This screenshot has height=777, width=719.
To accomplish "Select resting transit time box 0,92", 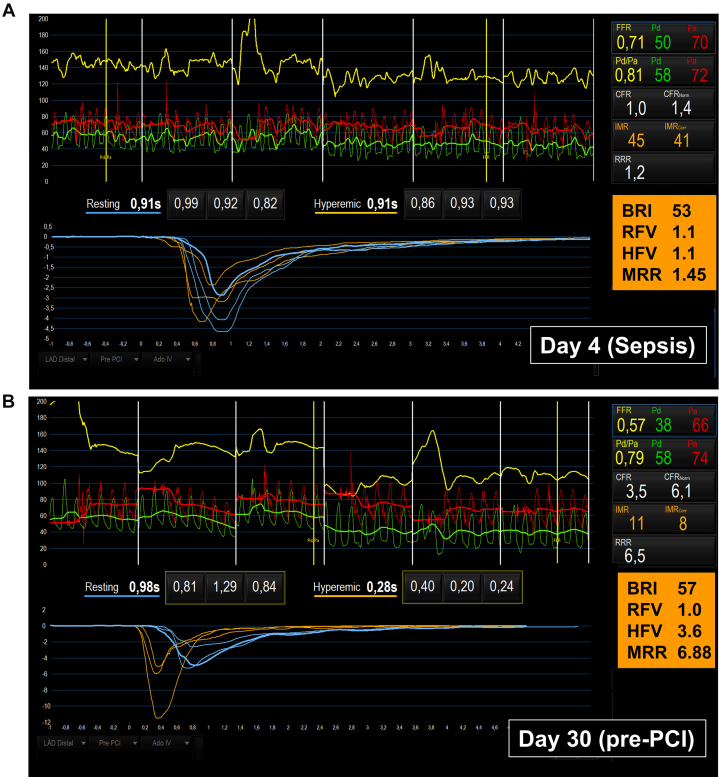I will point(225,204).
